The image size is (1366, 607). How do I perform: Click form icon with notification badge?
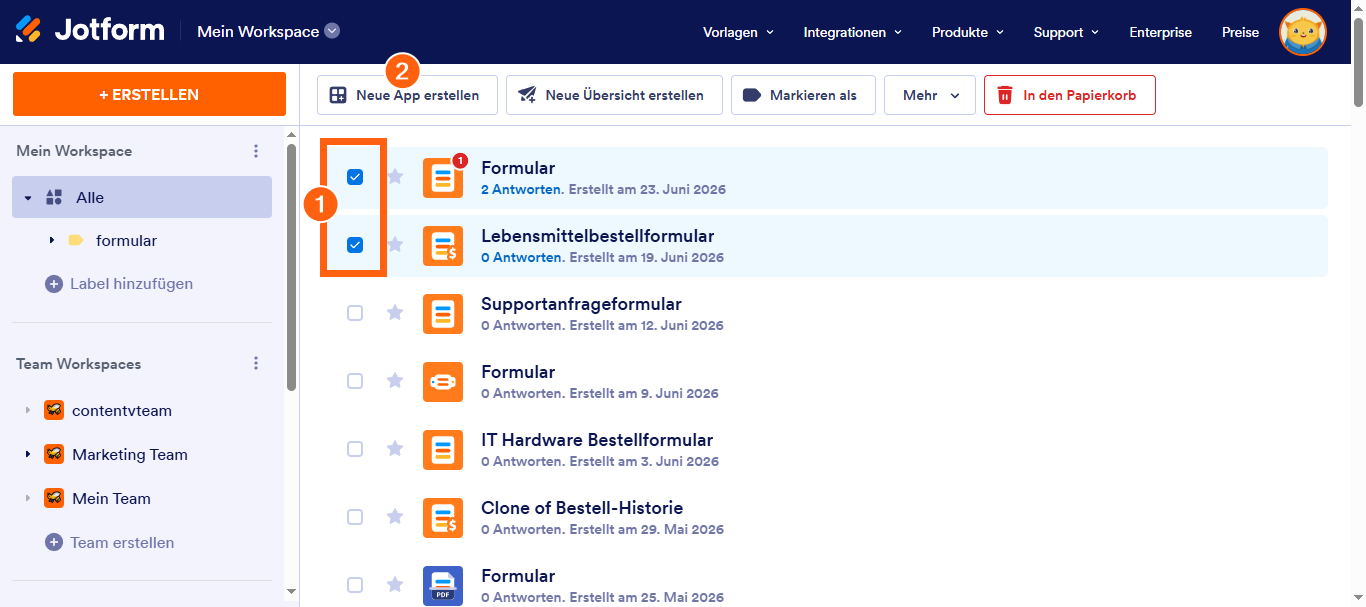(x=443, y=177)
